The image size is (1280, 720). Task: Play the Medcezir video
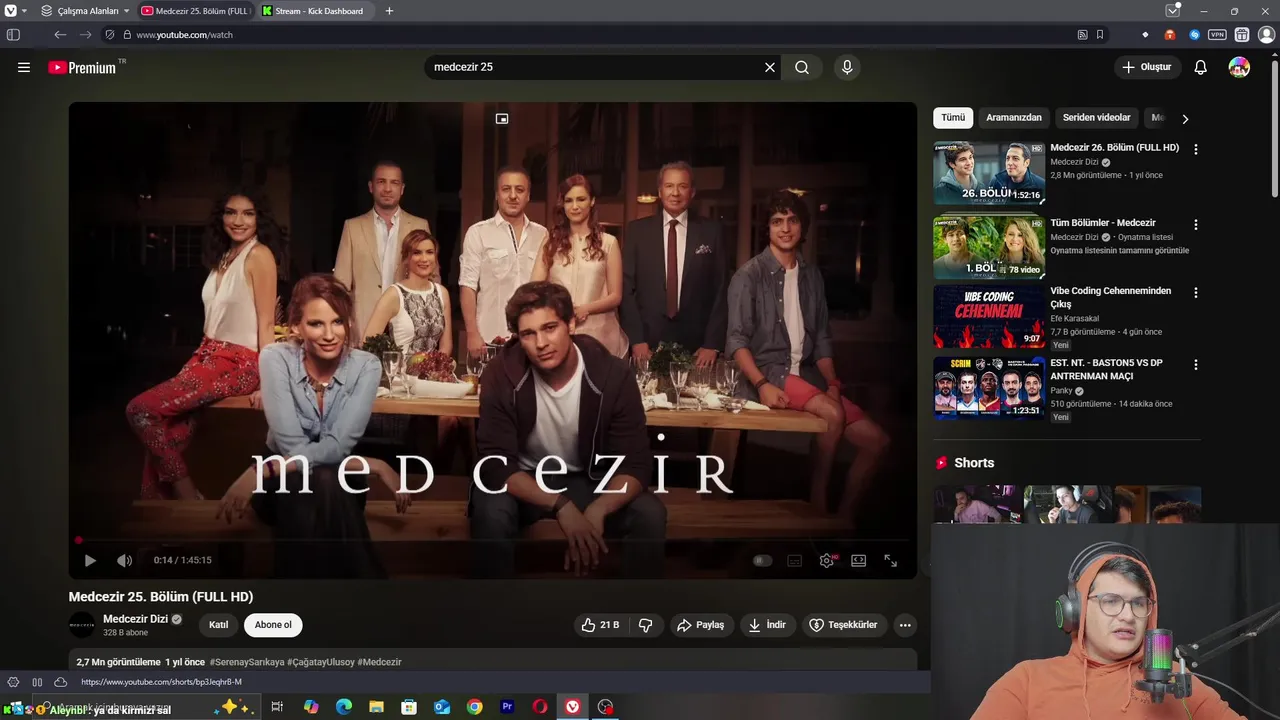(90, 561)
